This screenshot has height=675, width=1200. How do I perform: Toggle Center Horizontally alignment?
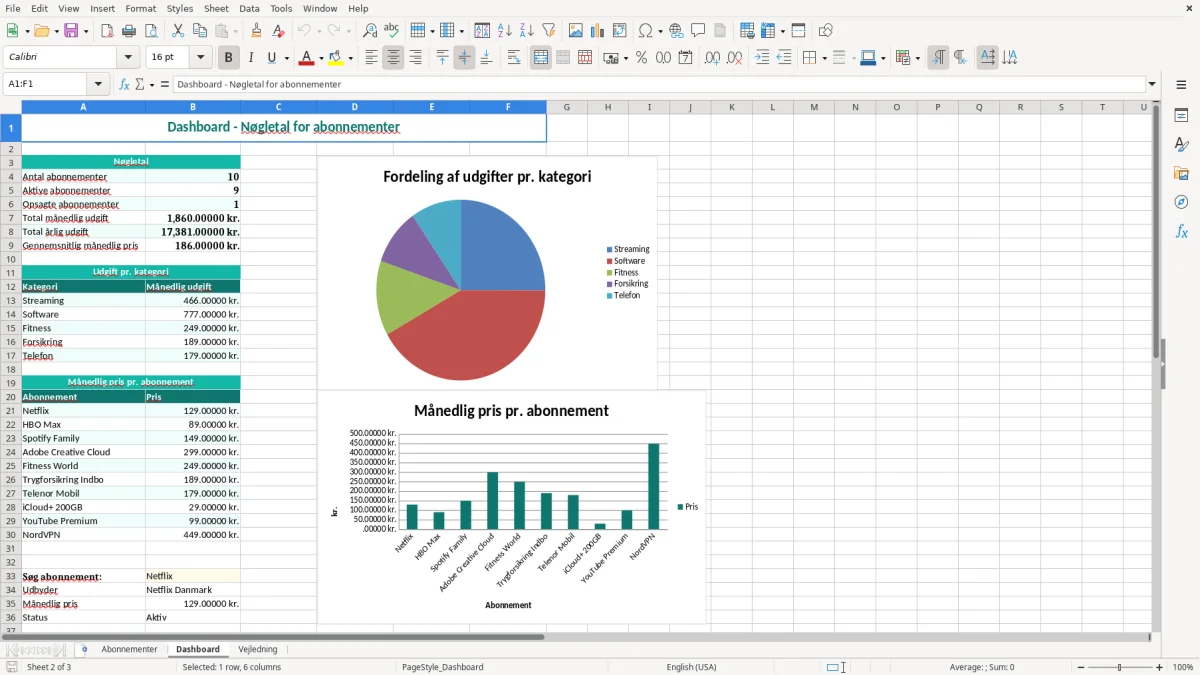[393, 58]
